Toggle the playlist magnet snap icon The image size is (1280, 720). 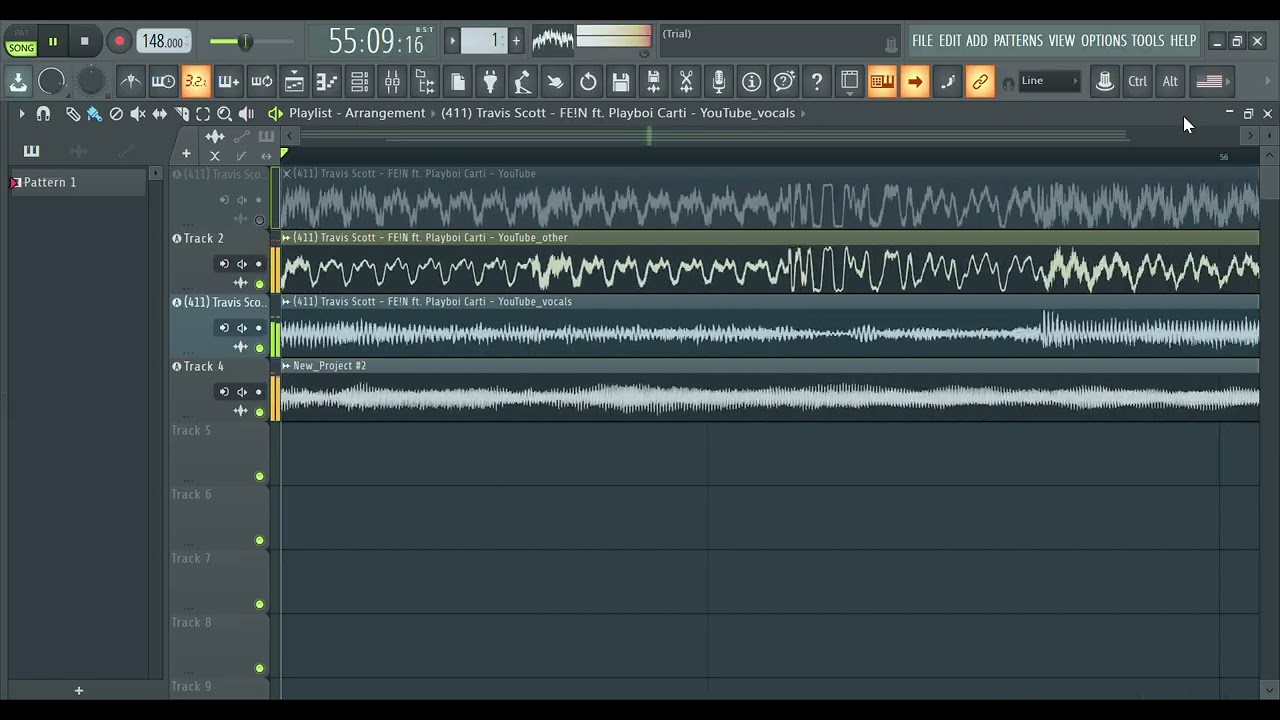point(43,114)
